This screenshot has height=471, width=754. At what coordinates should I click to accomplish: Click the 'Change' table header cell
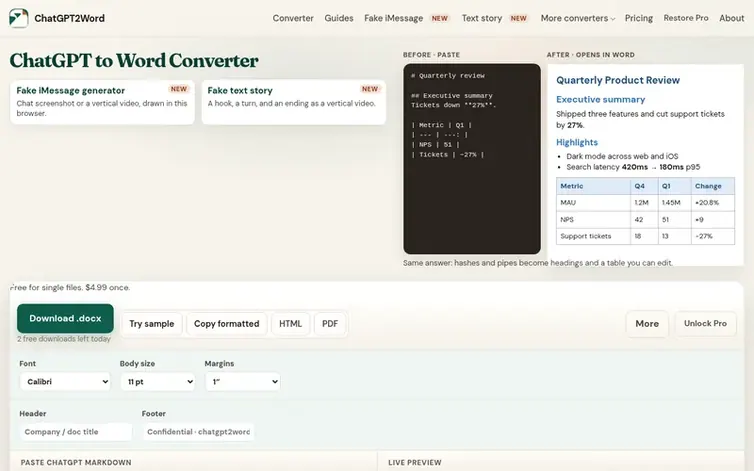(713, 186)
